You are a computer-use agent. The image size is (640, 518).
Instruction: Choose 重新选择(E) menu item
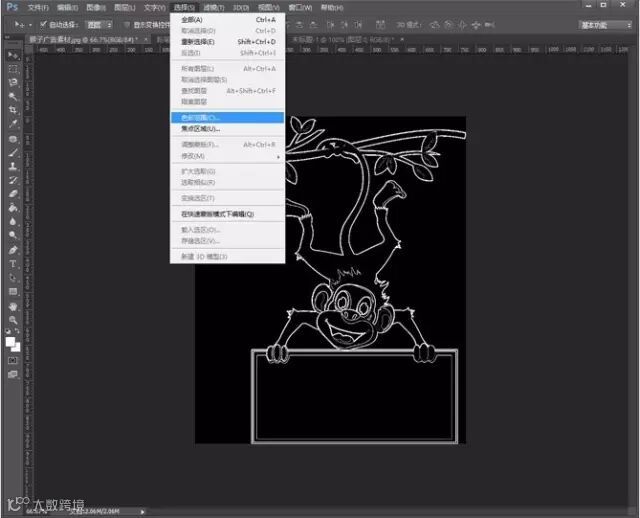pyautogui.click(x=227, y=42)
